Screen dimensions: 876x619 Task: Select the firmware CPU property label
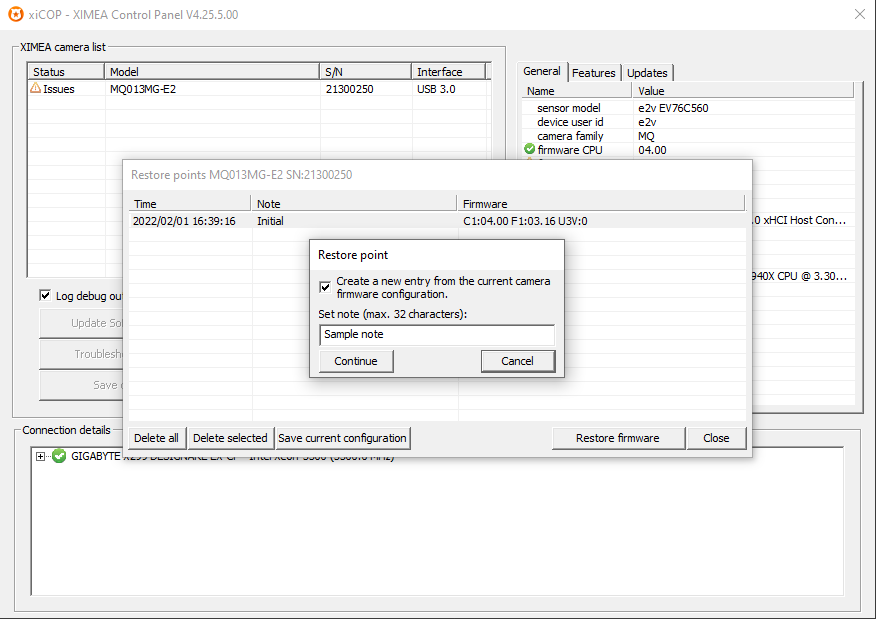(570, 150)
